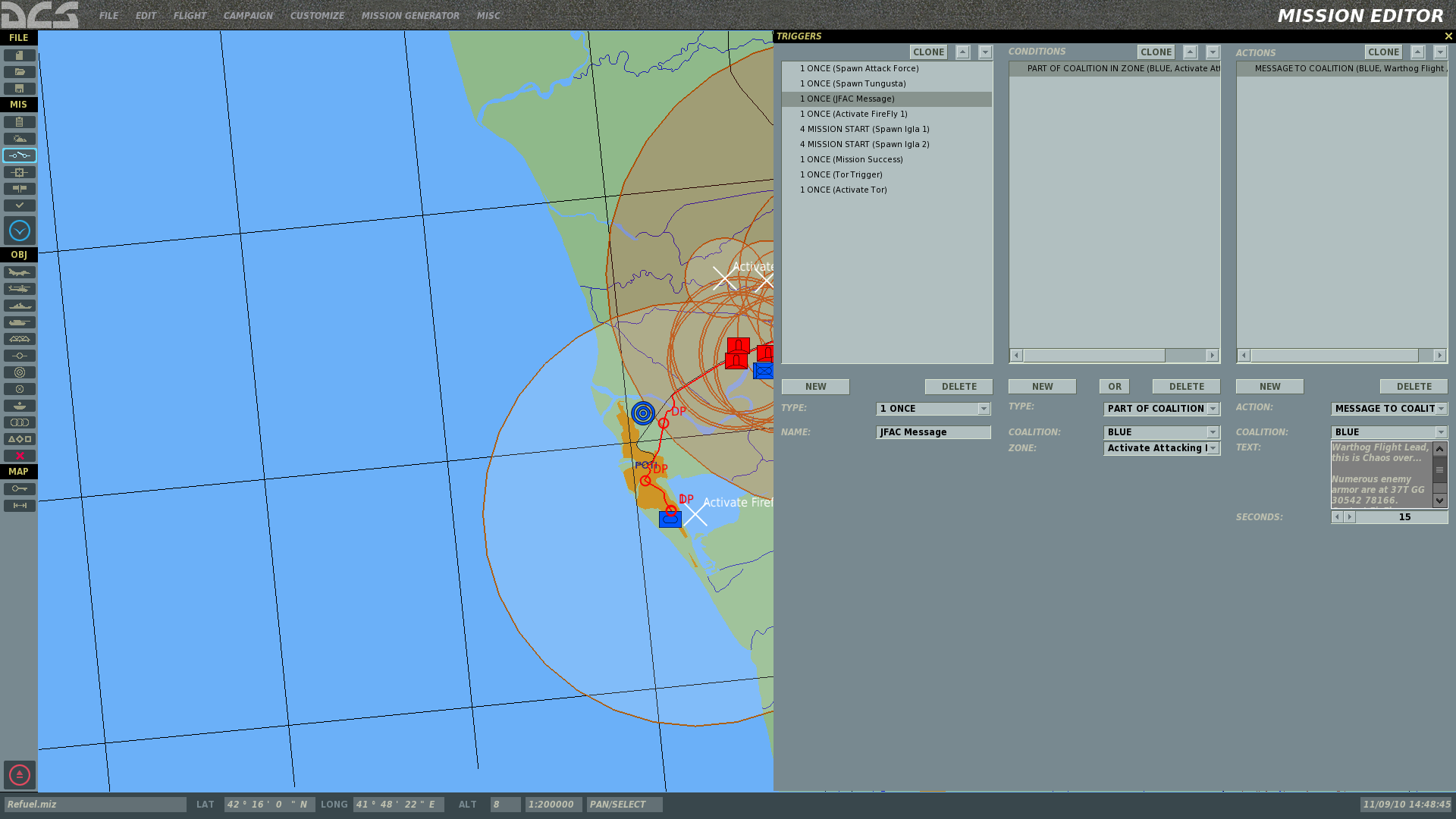The height and width of the screenshot is (819, 1456).
Task: Create a NEW trigger
Action: coord(815,387)
